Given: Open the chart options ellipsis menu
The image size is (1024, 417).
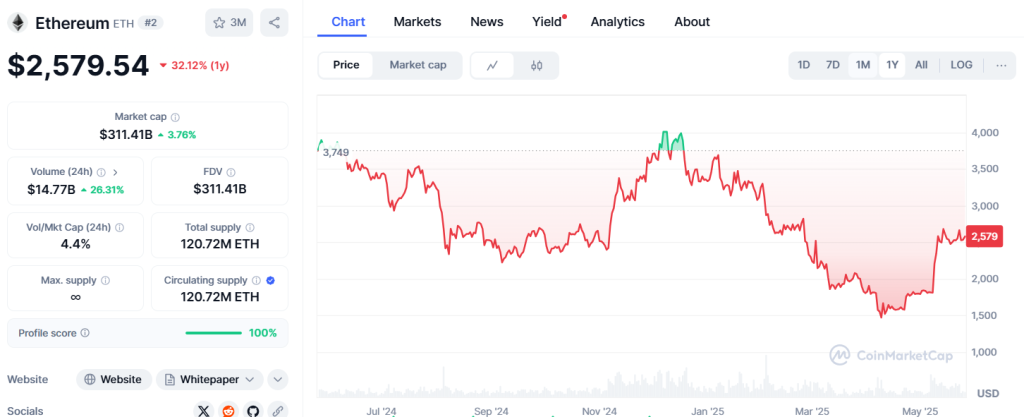Looking at the screenshot, I should [x=1001, y=65].
